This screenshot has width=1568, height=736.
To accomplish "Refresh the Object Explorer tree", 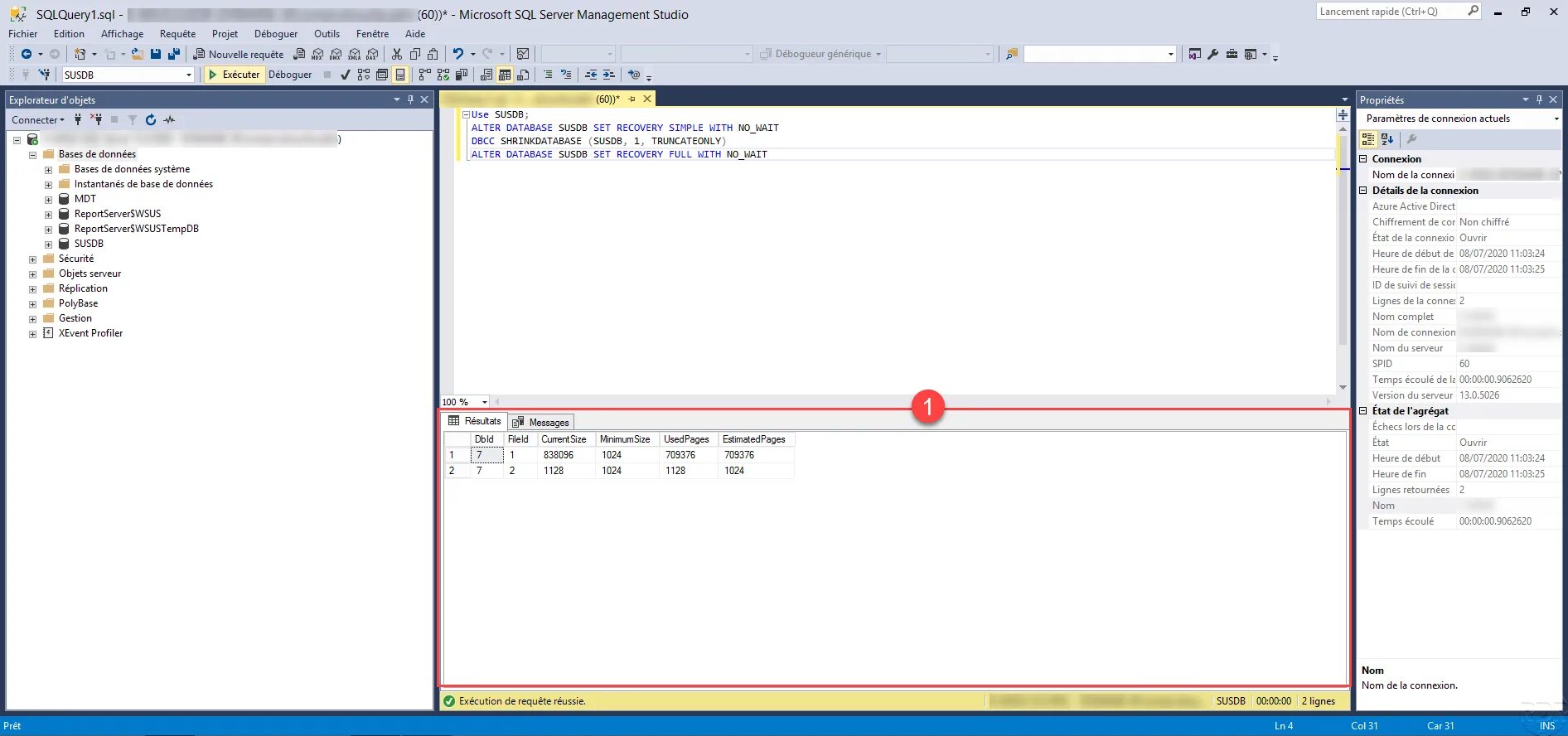I will [151, 120].
